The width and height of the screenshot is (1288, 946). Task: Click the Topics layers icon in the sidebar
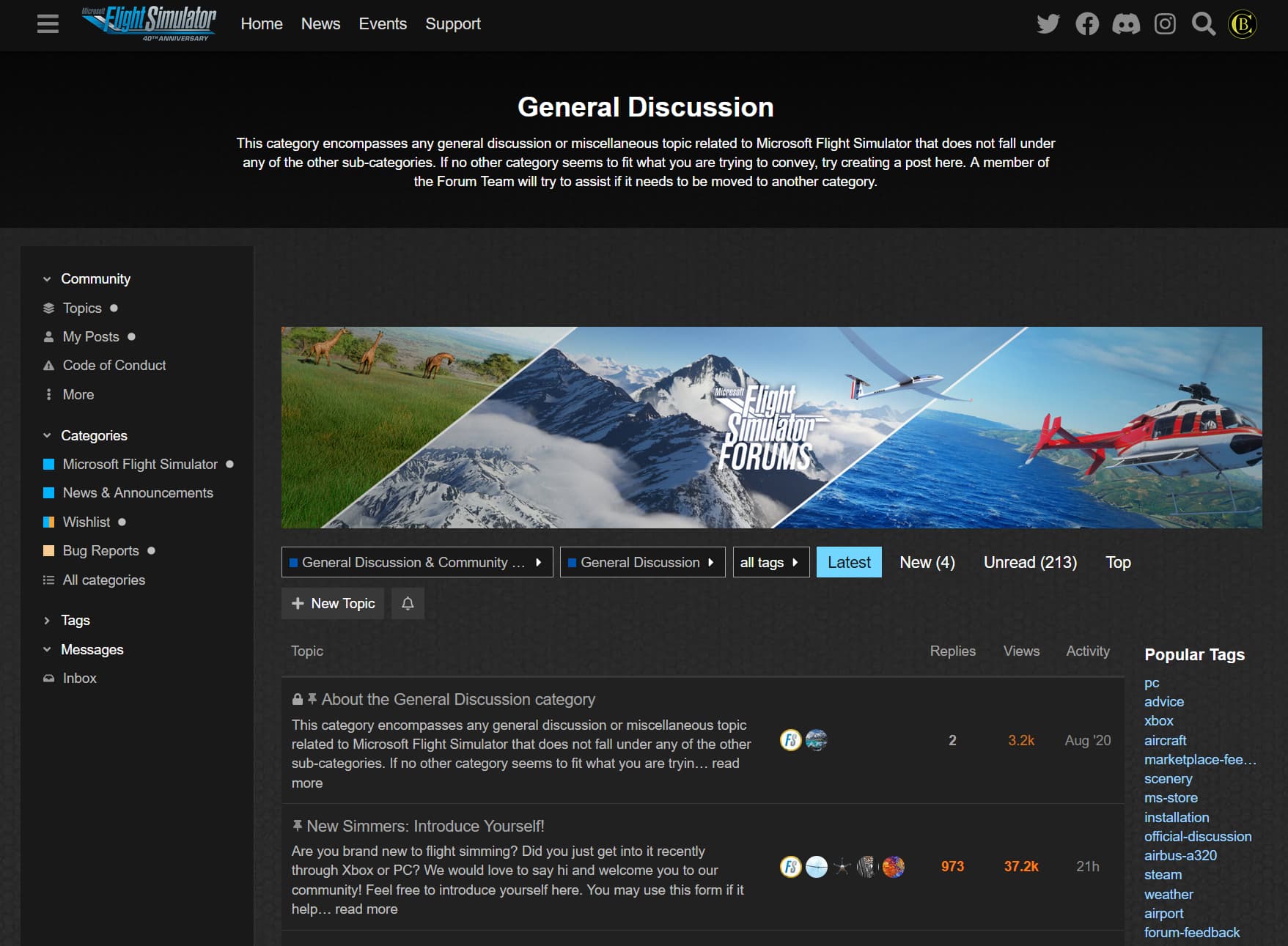[48, 308]
